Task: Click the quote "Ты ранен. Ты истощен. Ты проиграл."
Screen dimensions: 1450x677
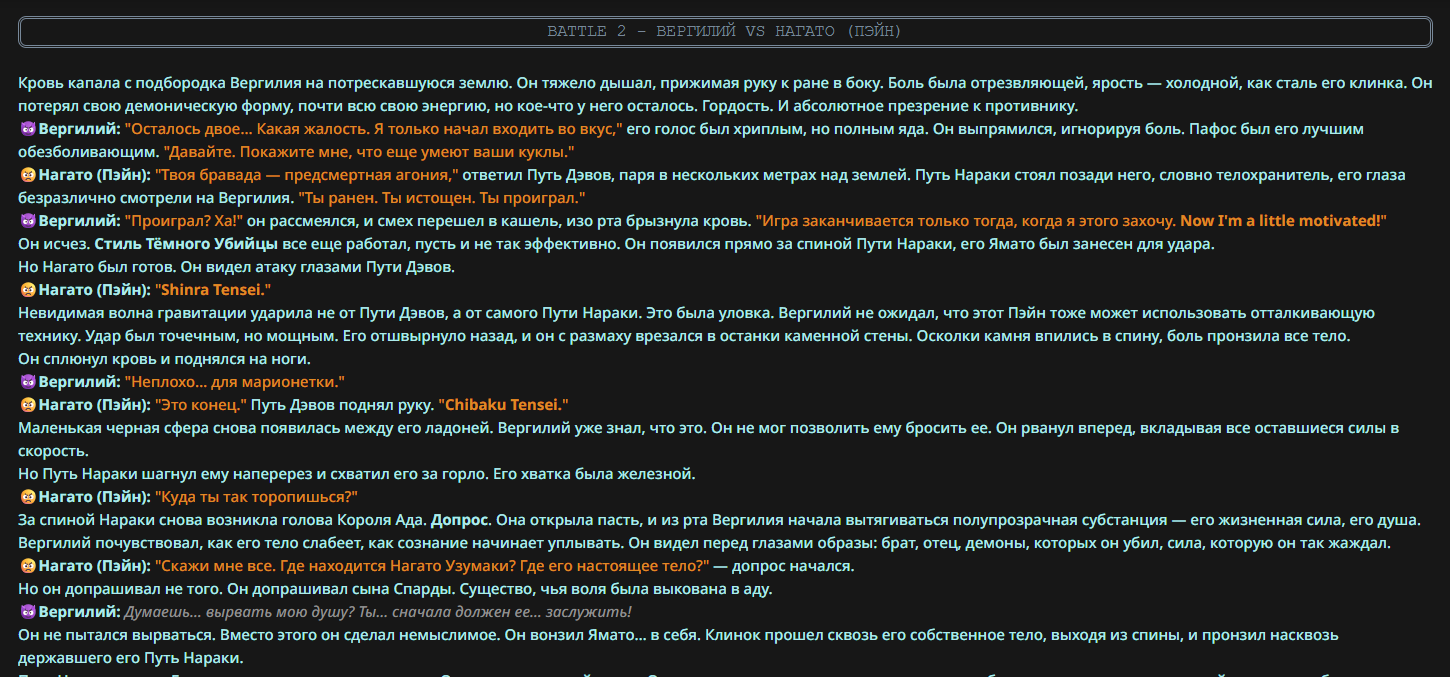Action: click(442, 198)
